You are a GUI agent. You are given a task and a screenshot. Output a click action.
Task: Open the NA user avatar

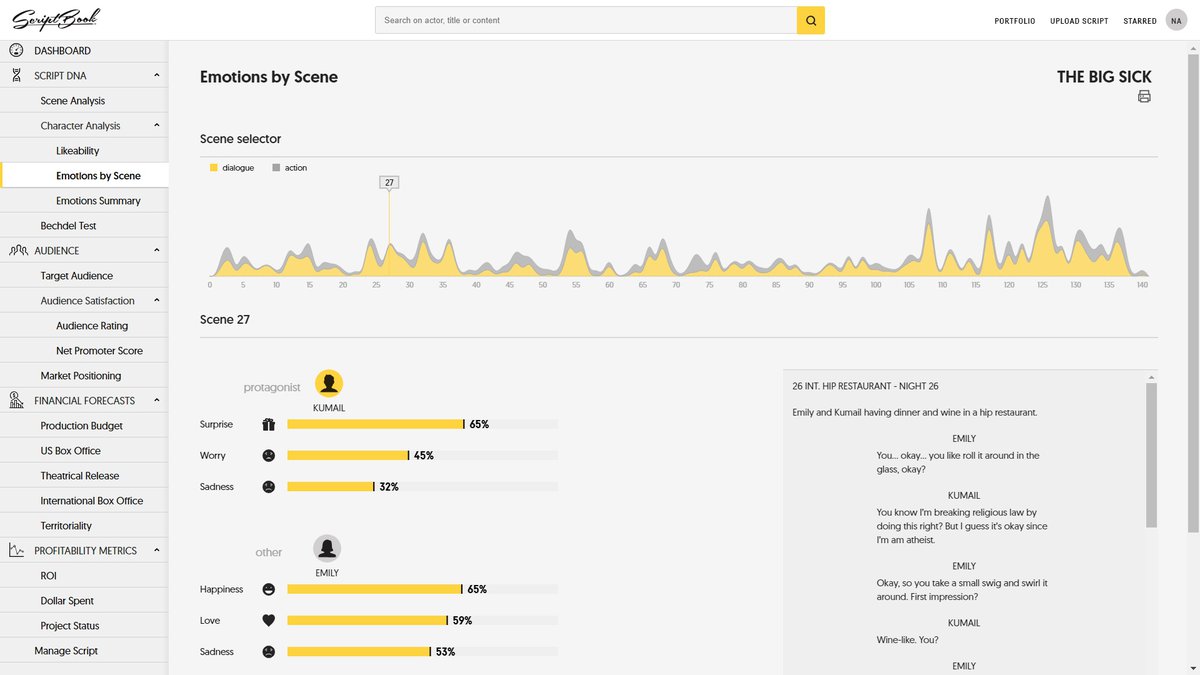1176,21
